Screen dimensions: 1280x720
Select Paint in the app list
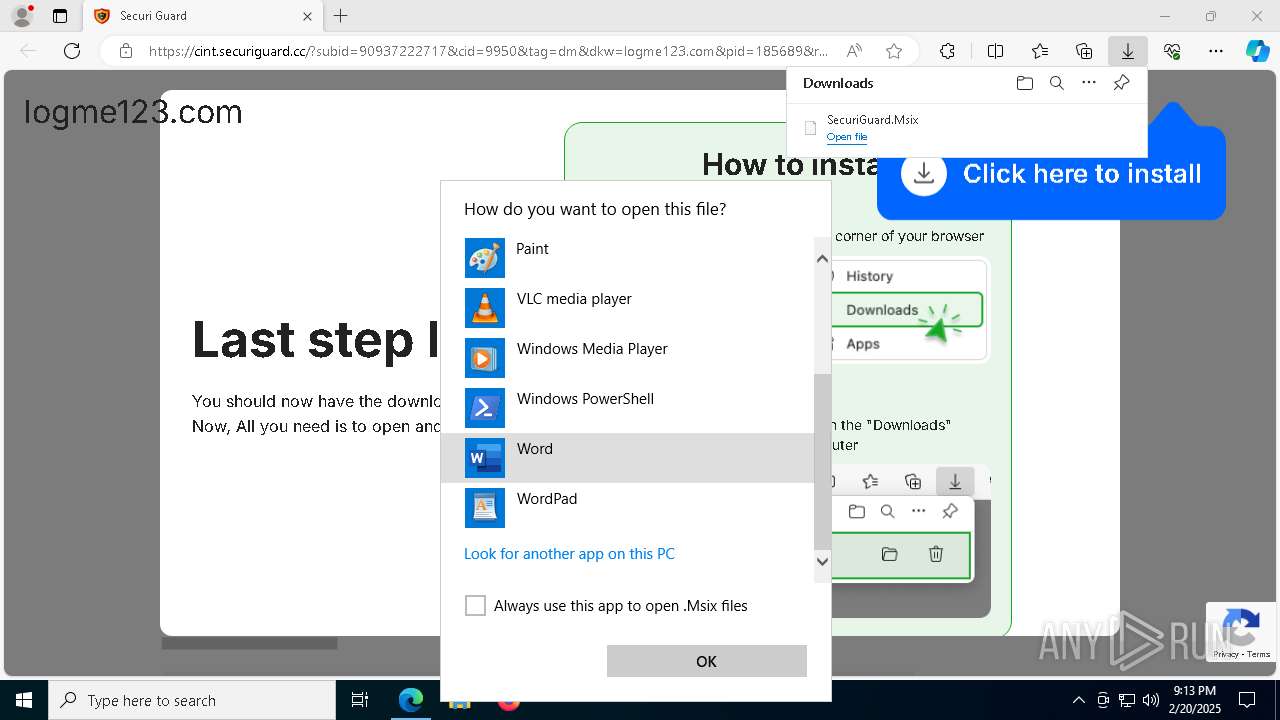click(x=627, y=258)
